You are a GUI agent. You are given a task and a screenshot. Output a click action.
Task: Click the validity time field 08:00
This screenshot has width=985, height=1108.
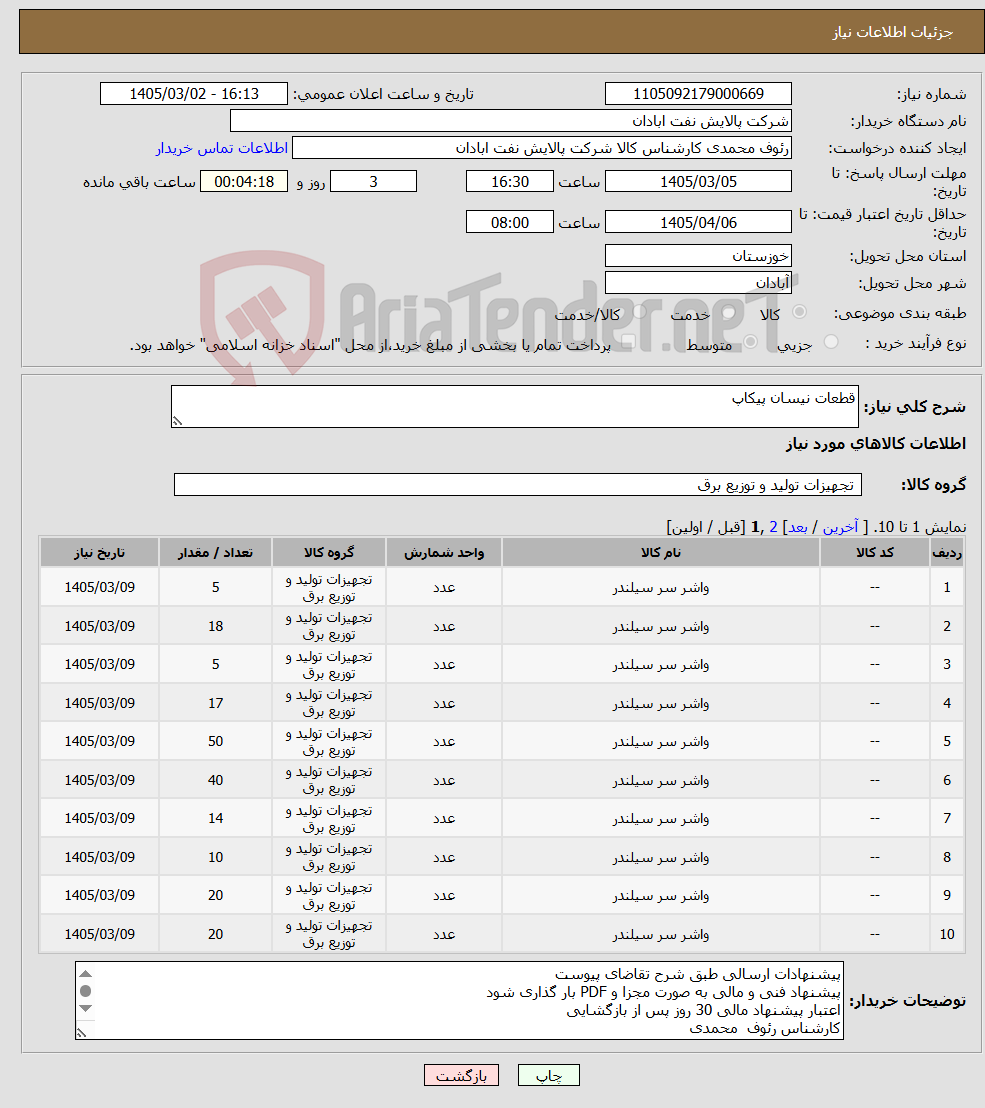[509, 223]
